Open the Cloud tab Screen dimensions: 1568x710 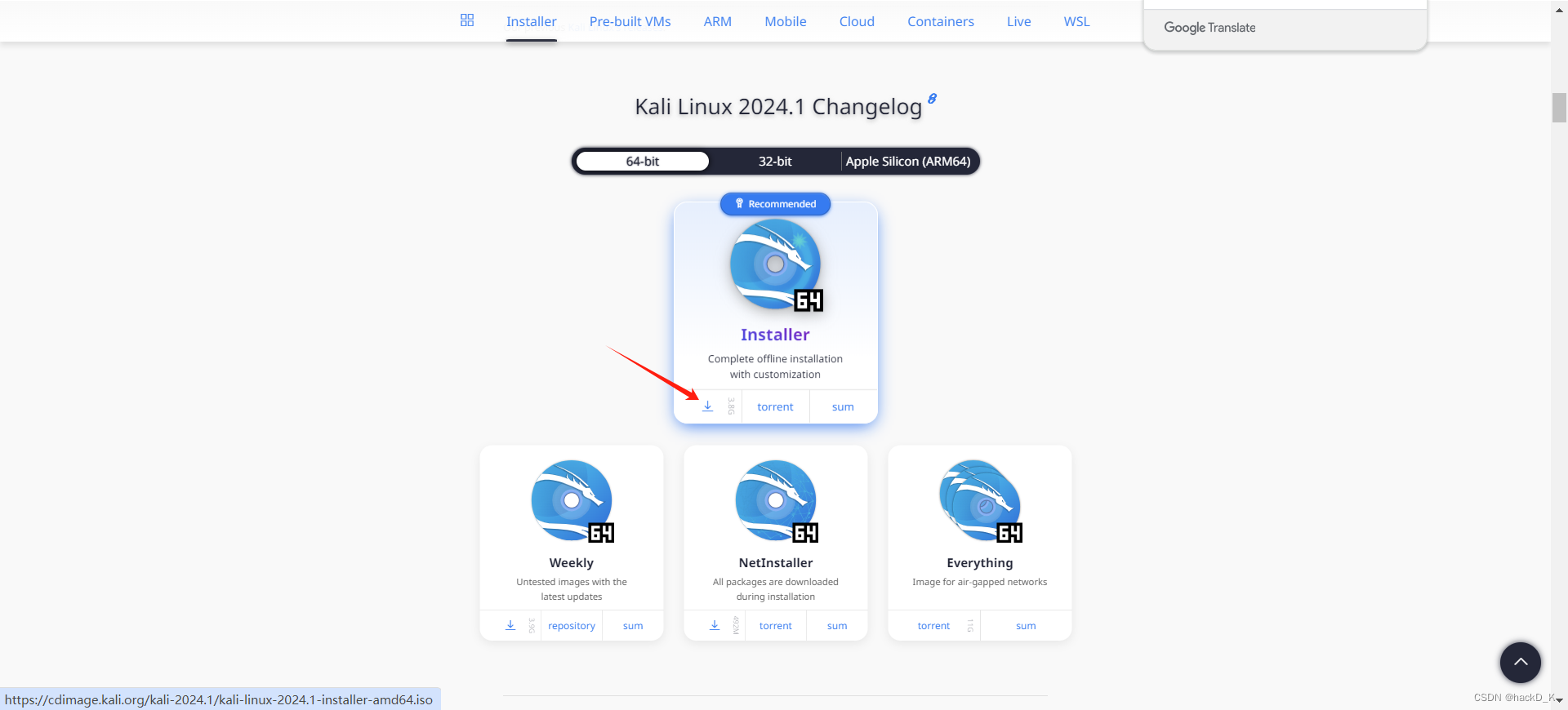click(857, 22)
